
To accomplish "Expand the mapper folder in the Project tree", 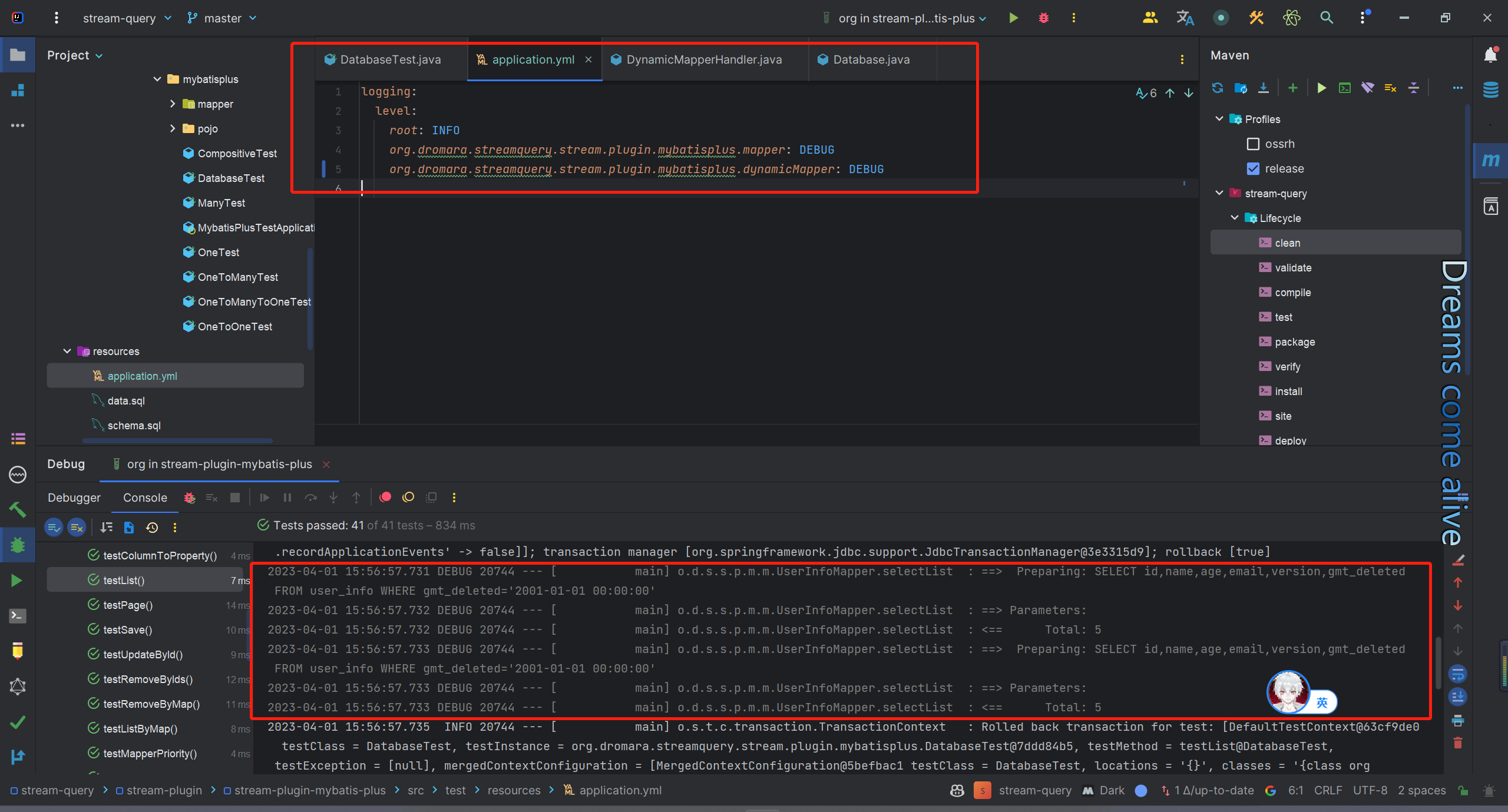I will pyautogui.click(x=172, y=104).
